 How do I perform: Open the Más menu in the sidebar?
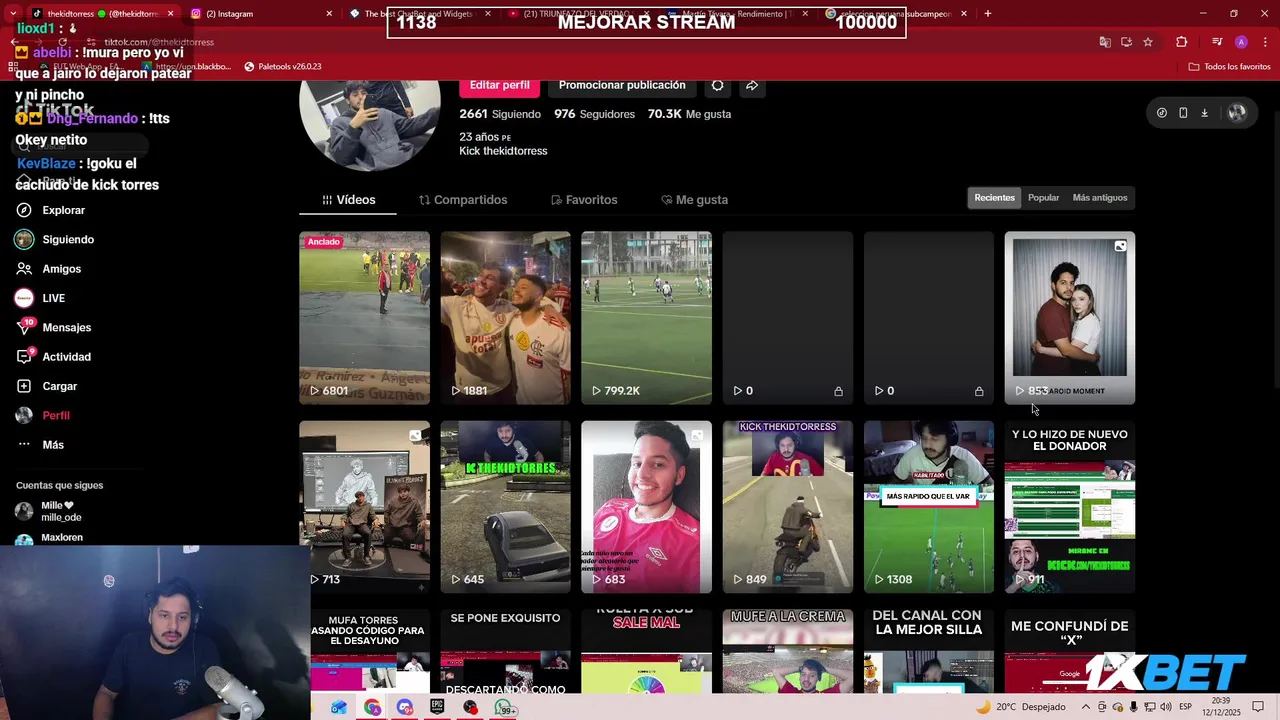point(53,445)
